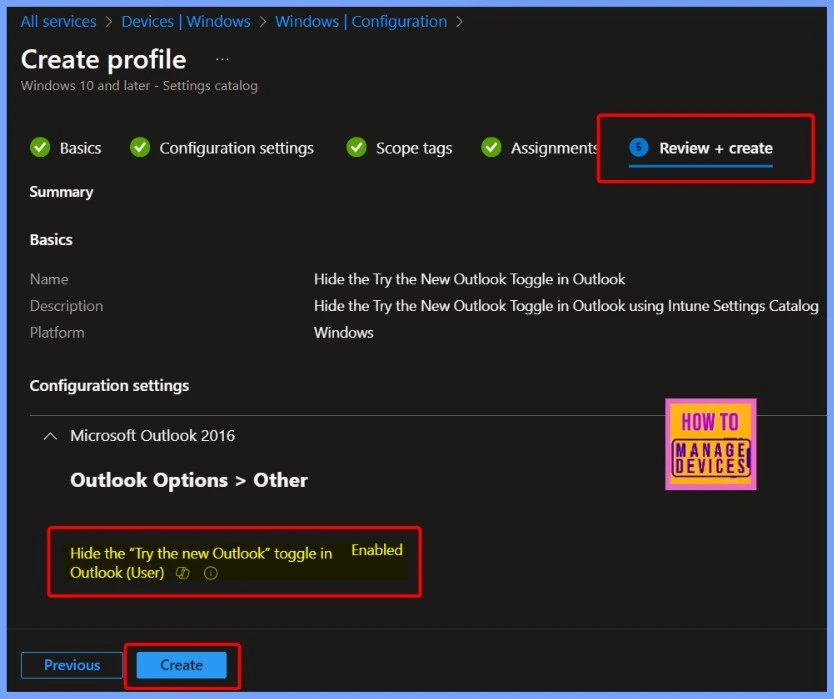
Task: Click the step 5 circle icon
Action: pyautogui.click(x=639, y=147)
